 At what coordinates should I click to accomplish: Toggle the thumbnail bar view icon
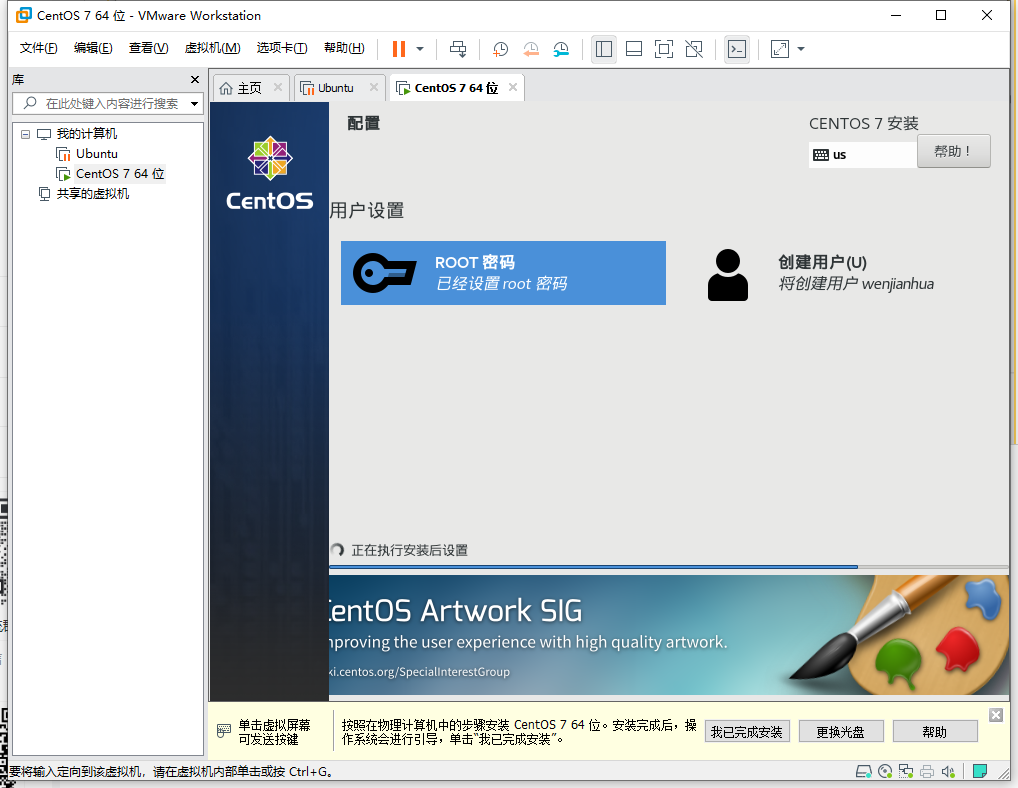click(634, 49)
